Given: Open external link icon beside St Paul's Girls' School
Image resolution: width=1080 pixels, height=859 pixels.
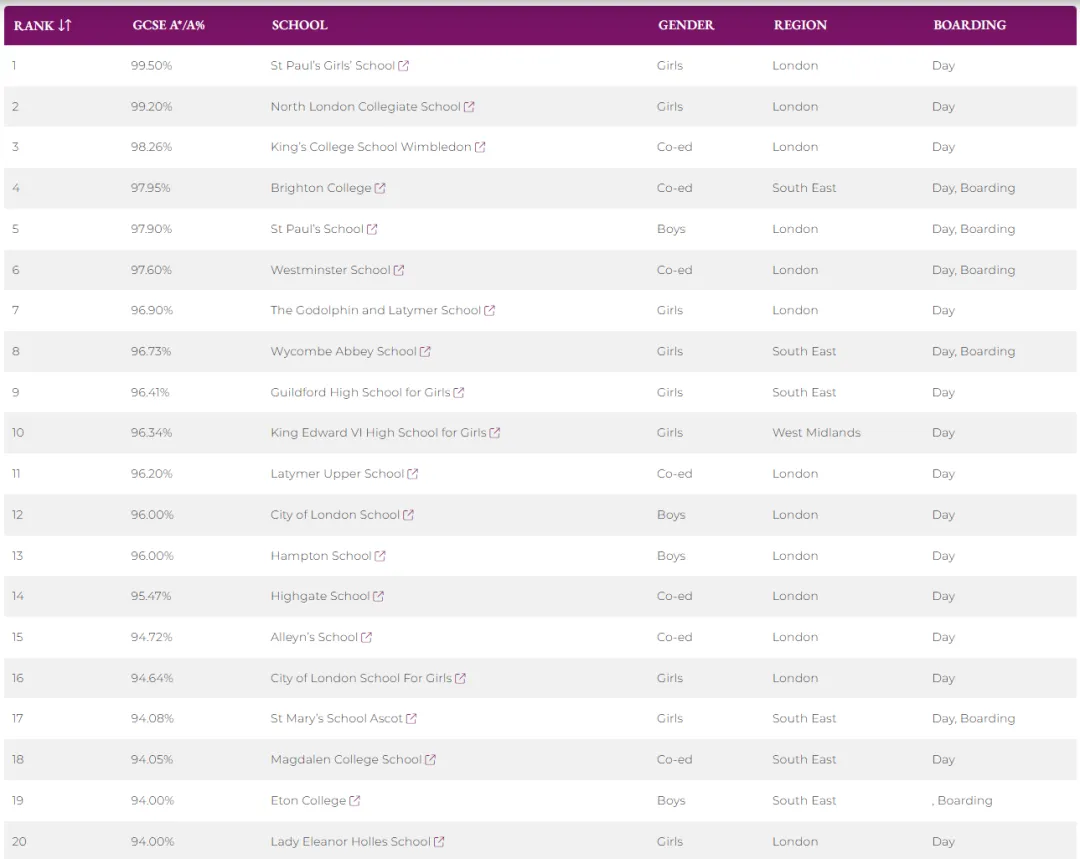Looking at the screenshot, I should [404, 65].
